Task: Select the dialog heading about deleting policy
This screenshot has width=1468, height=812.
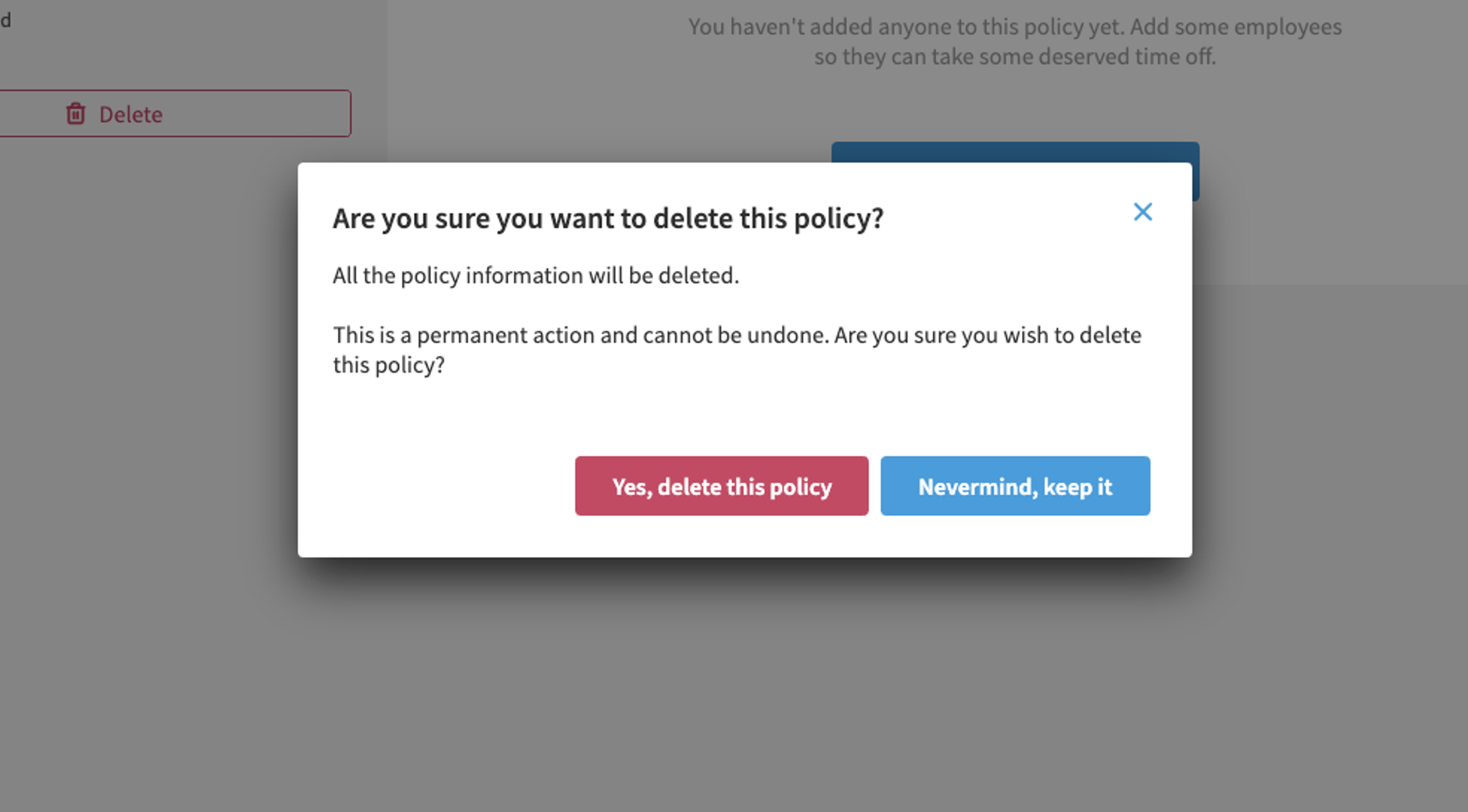Action: click(608, 219)
